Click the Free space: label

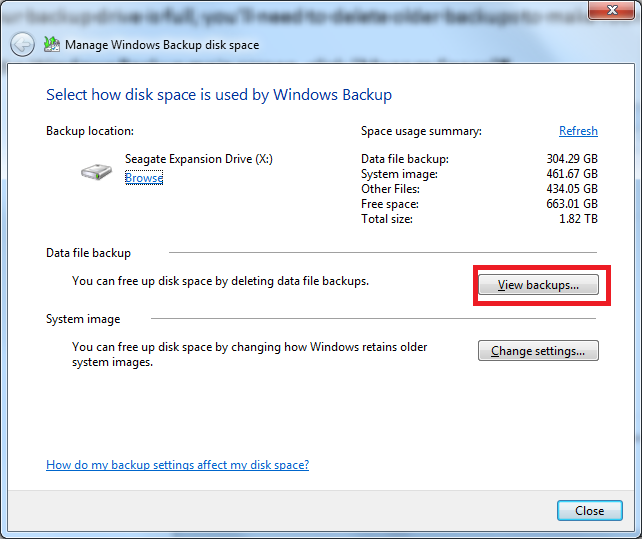click(x=390, y=204)
